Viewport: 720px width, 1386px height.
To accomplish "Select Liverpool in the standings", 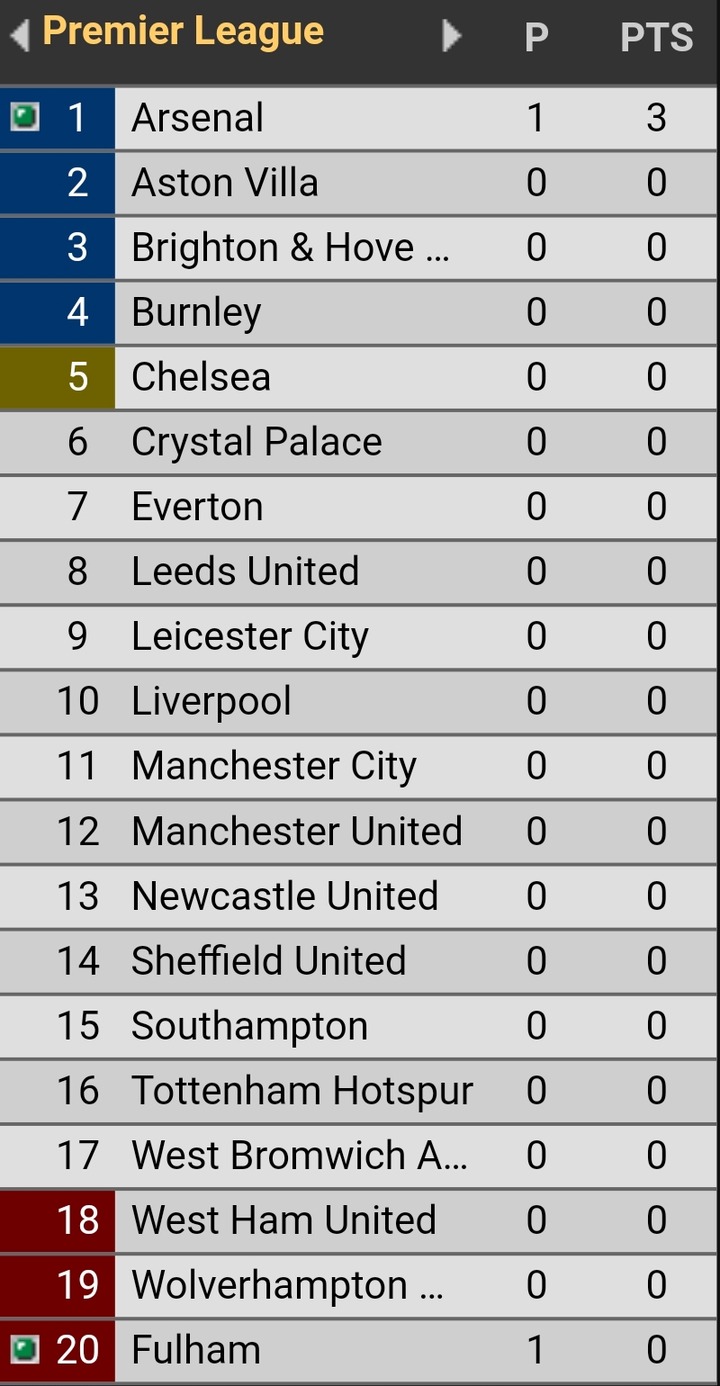I will point(211,701).
